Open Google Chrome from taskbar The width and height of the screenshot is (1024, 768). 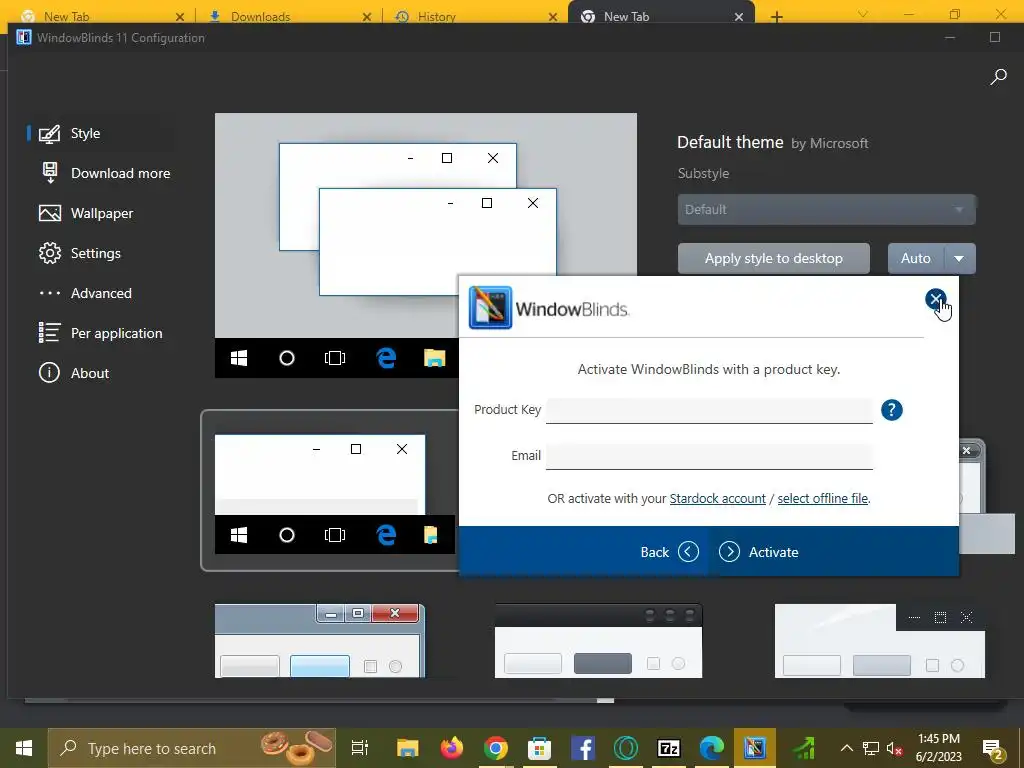point(496,748)
